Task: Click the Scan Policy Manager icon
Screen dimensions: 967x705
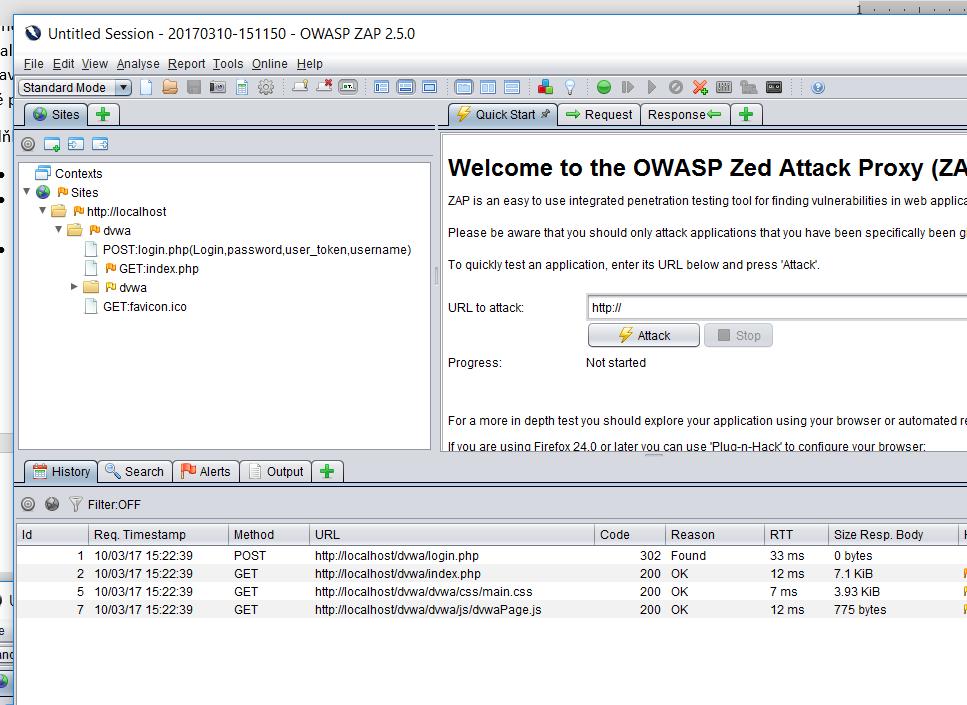Action: 724,87
